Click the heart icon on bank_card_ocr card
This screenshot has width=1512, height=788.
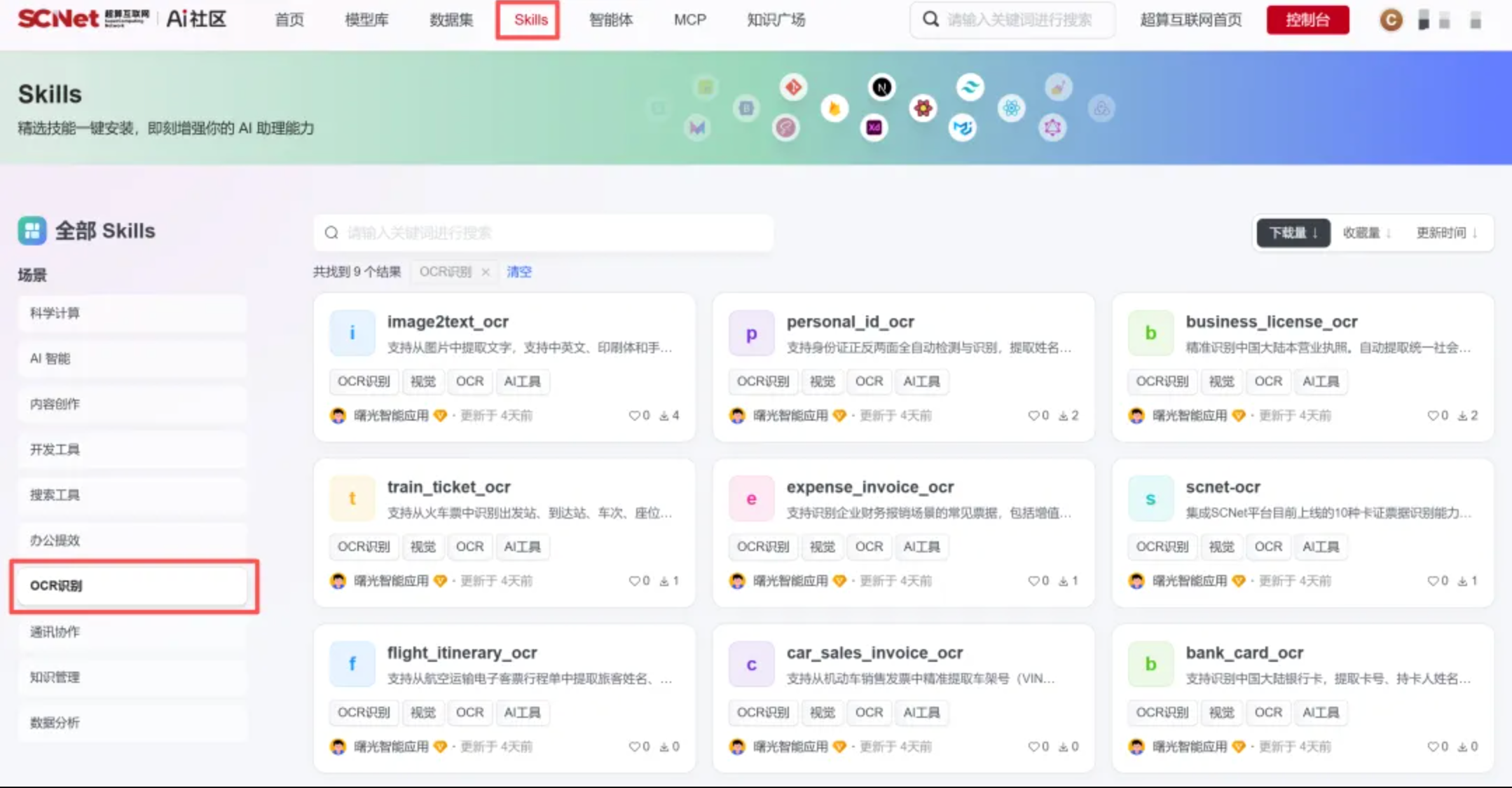(1433, 747)
